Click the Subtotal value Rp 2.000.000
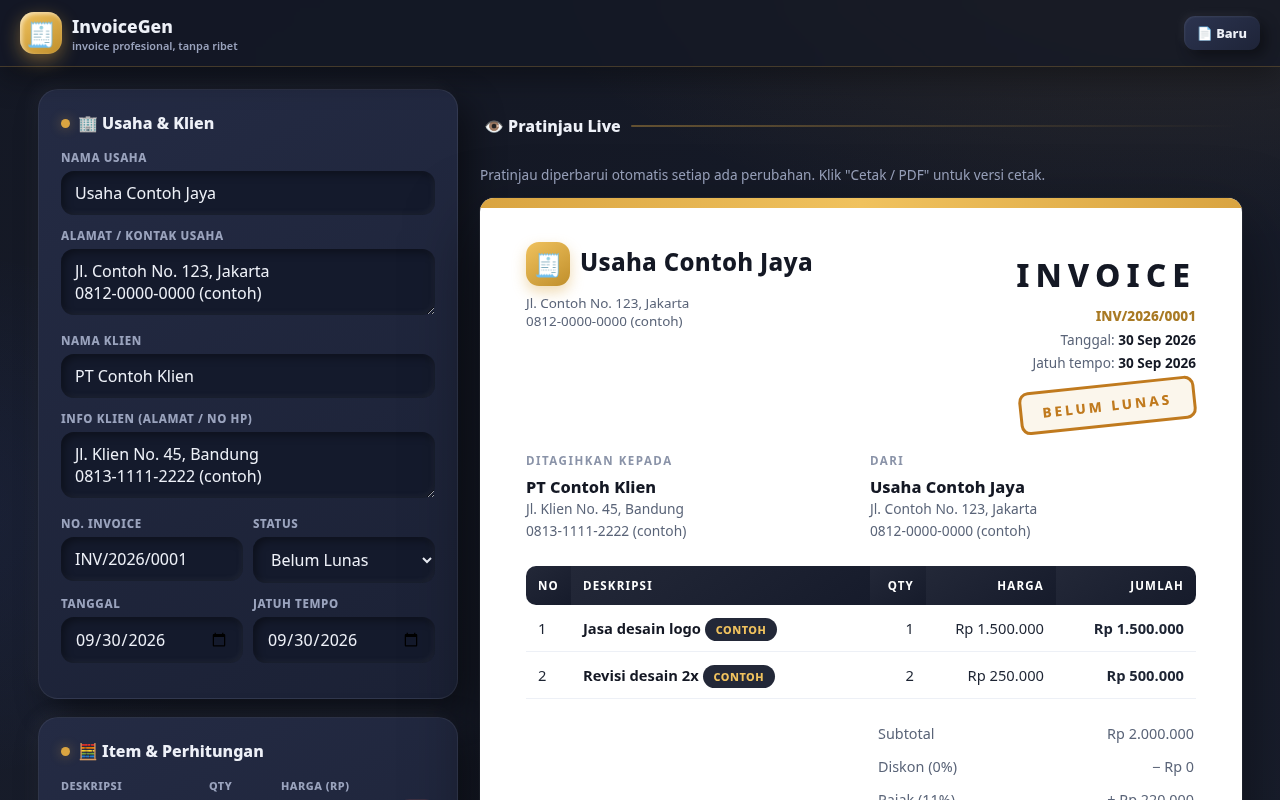1280x800 pixels. click(x=1150, y=734)
